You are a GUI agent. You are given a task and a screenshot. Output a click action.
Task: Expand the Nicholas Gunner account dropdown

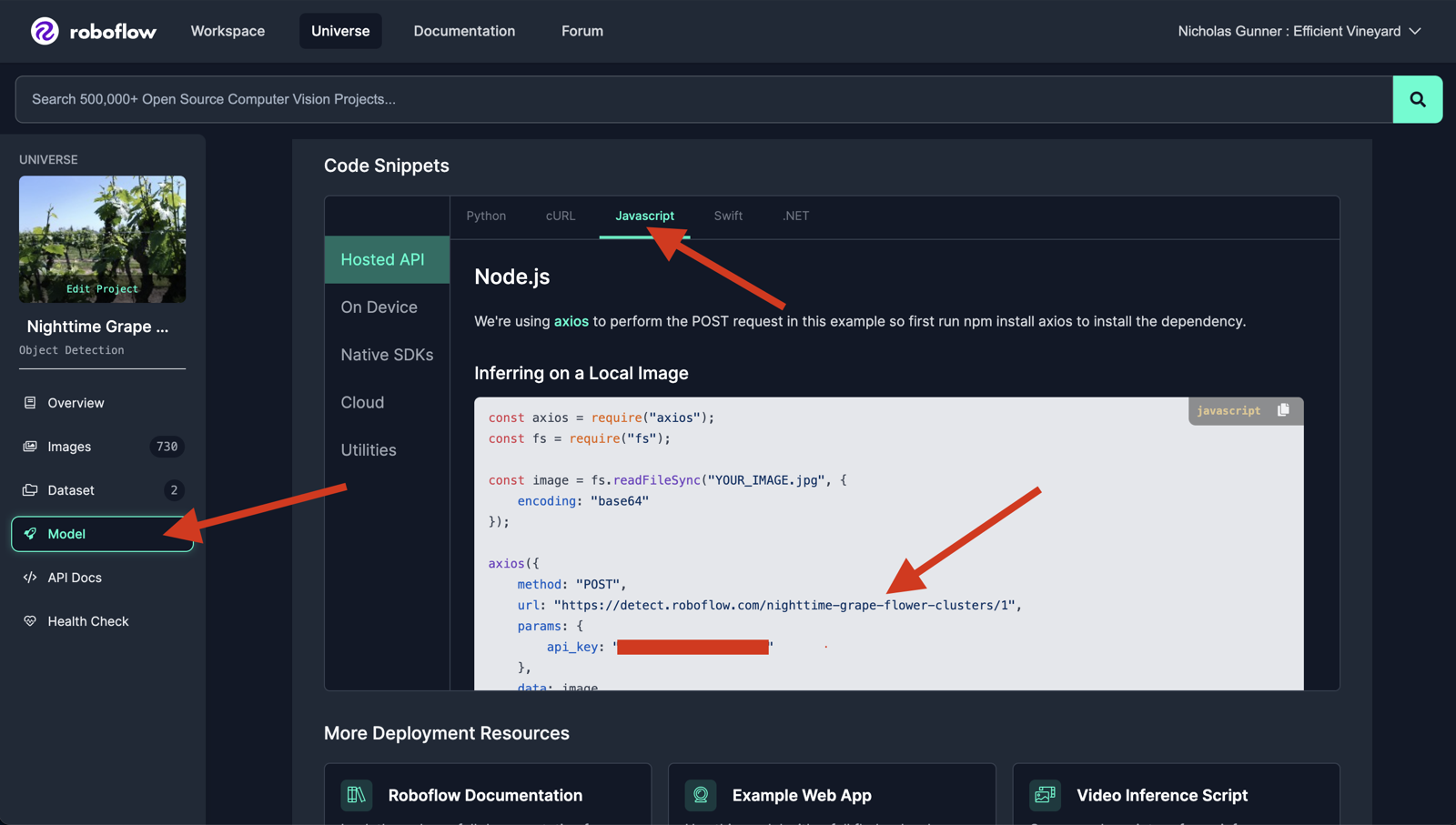tap(1299, 31)
